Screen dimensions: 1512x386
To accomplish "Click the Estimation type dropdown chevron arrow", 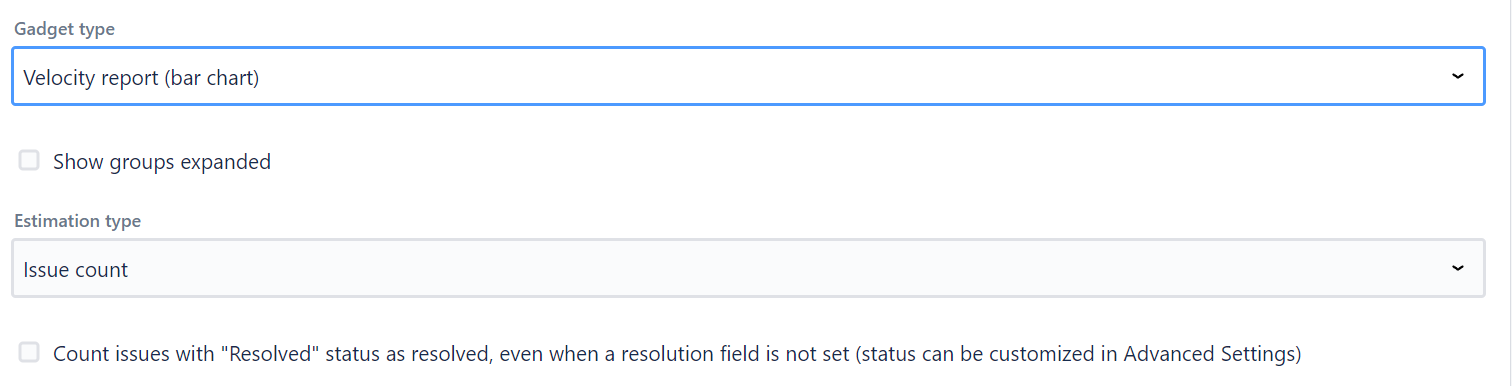I will (1457, 269).
